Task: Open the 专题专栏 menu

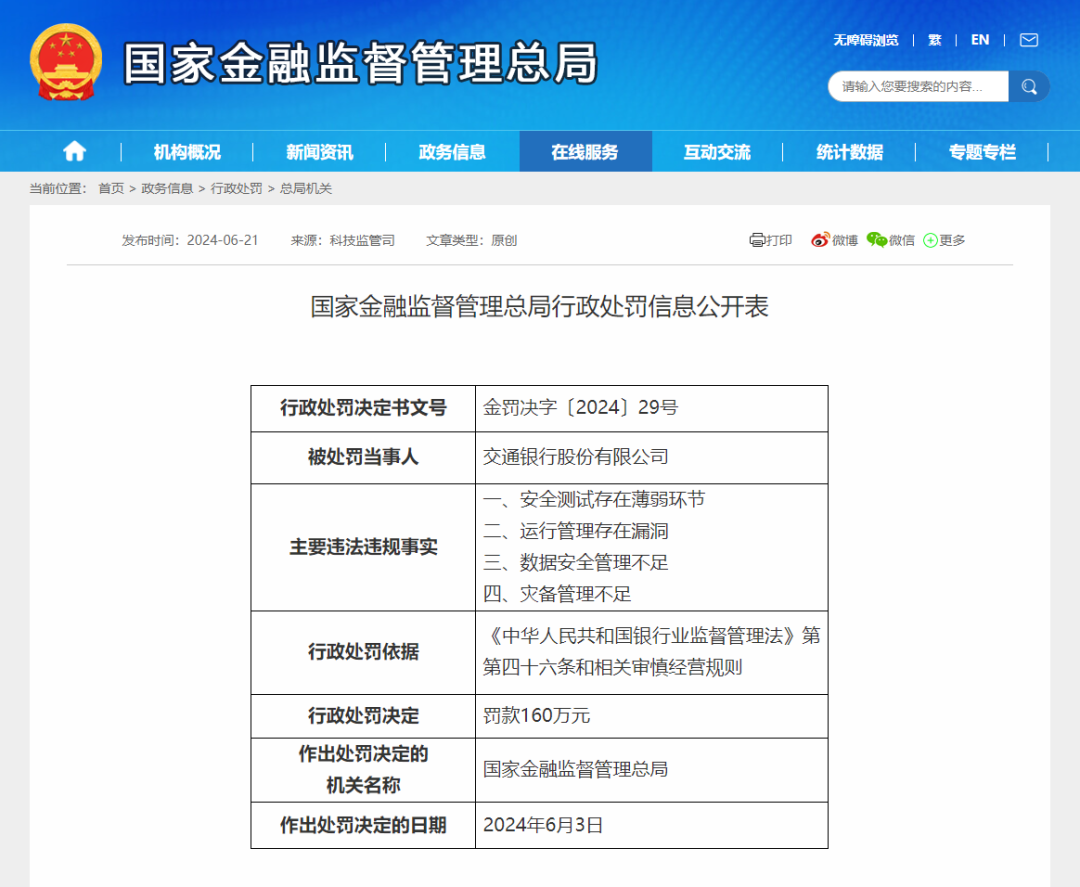Action: [x=980, y=150]
